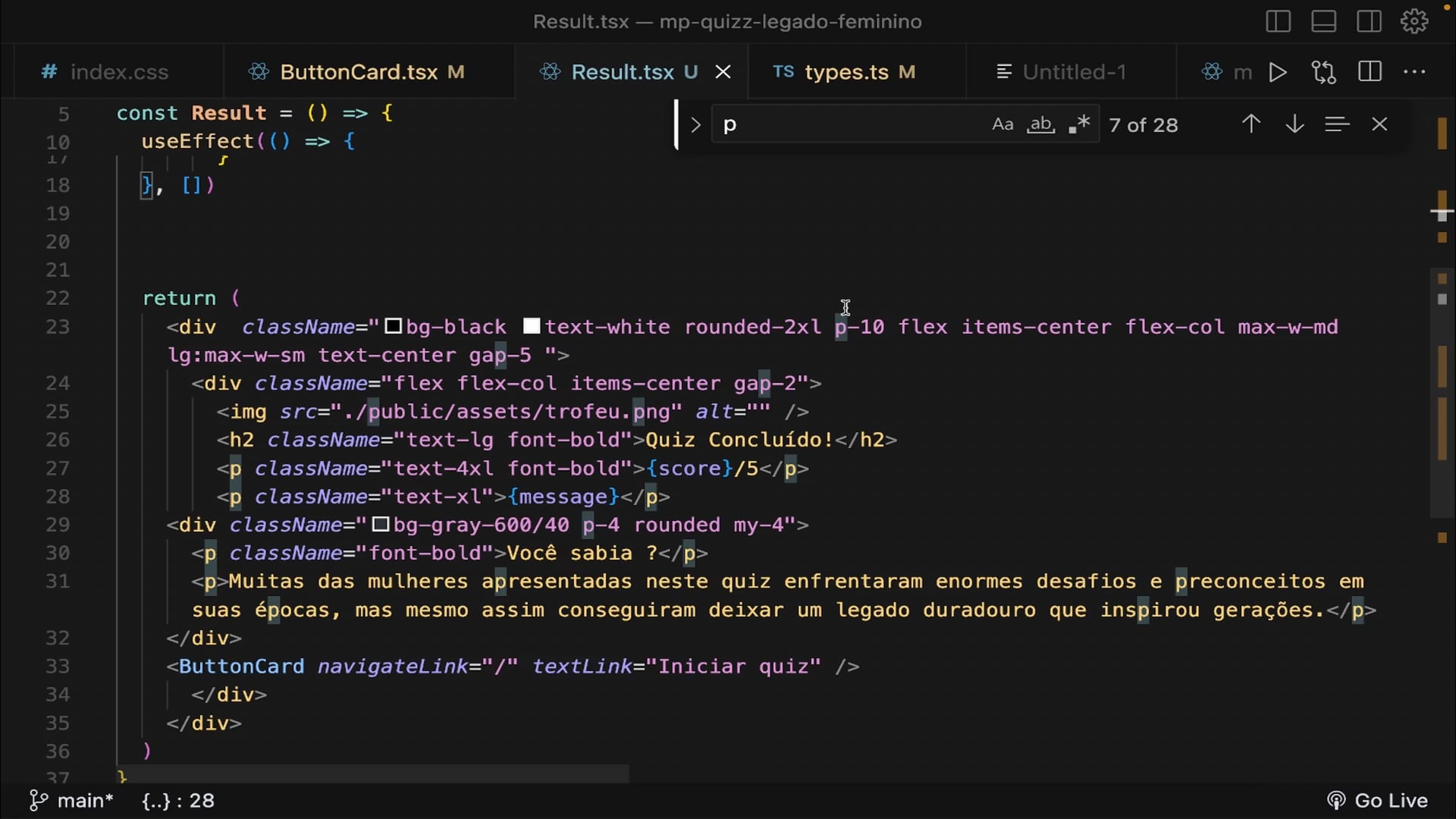This screenshot has height=819, width=1456.
Task: Click main* git branch in status bar
Action: point(85,801)
